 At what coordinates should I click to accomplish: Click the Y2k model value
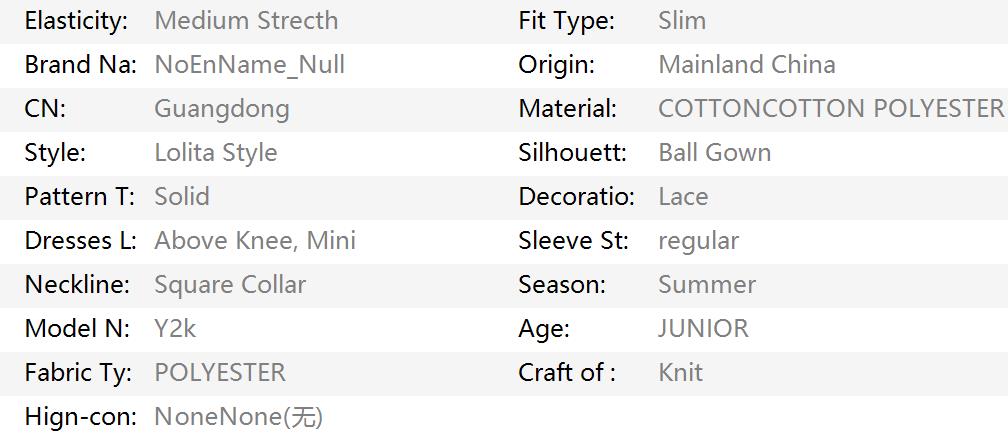click(175, 329)
